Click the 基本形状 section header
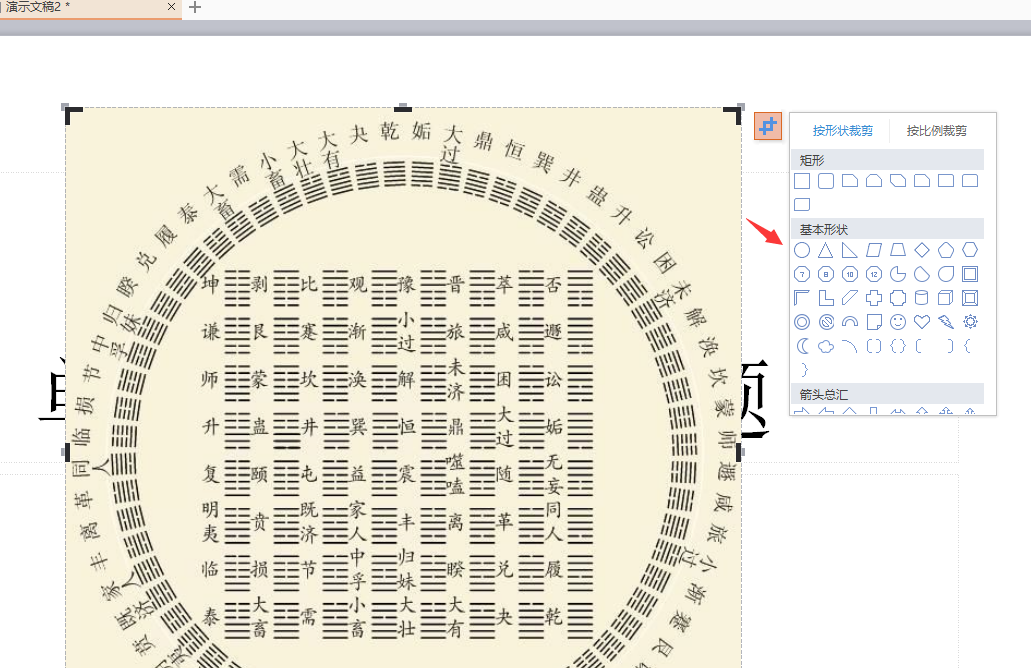The width and height of the screenshot is (1031, 668). click(x=888, y=229)
